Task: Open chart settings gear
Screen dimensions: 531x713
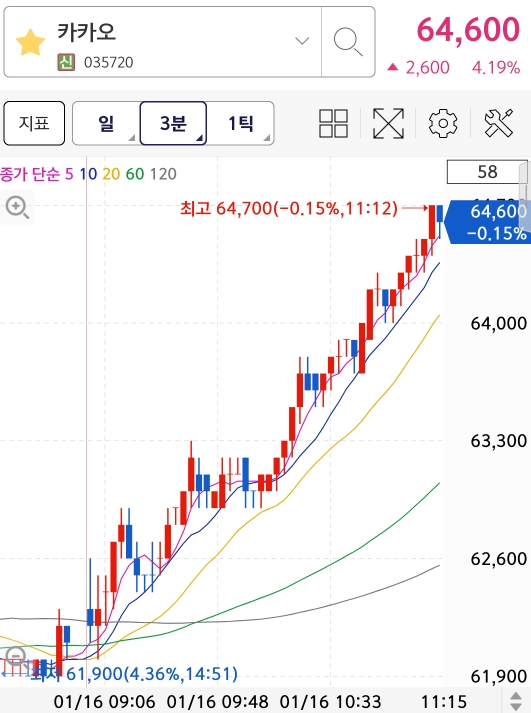Action: point(443,123)
